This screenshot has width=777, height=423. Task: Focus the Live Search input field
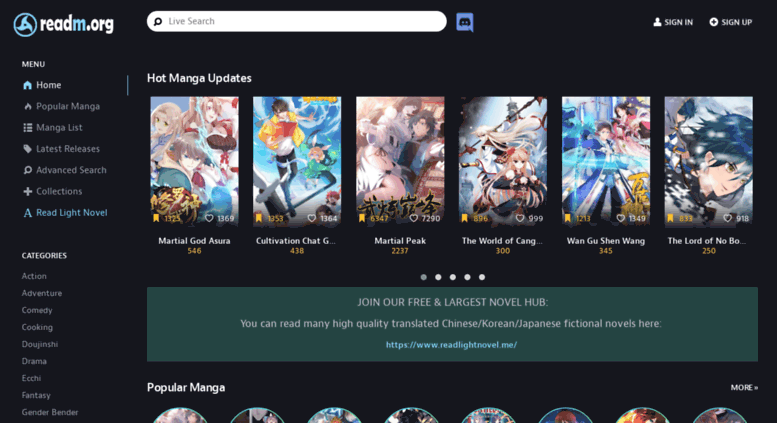pos(296,21)
